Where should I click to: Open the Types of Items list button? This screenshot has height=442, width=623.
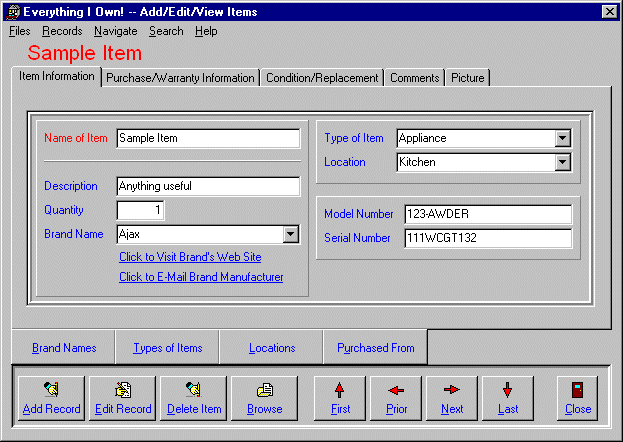(167, 348)
